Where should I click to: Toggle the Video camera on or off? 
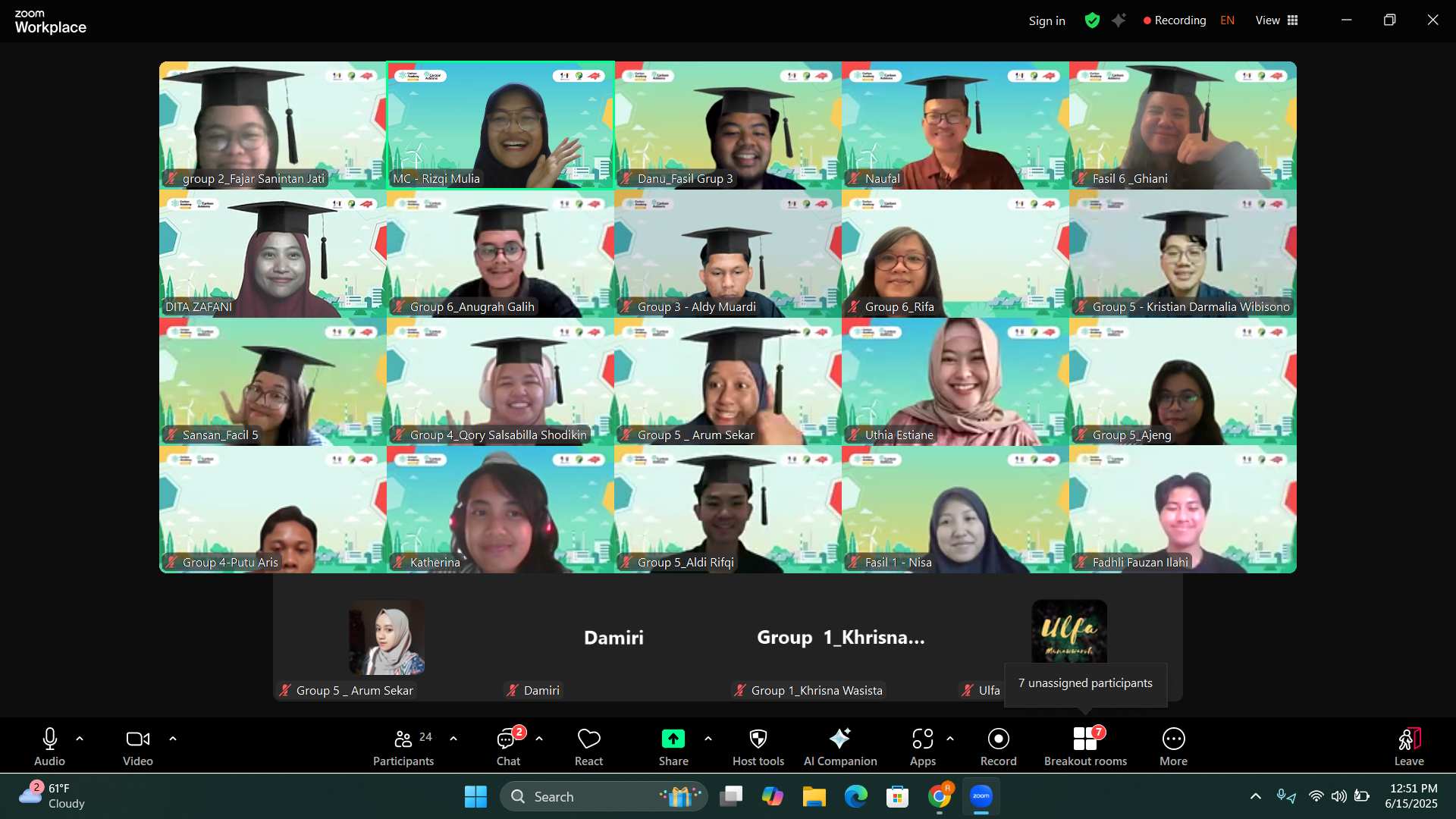point(137,747)
